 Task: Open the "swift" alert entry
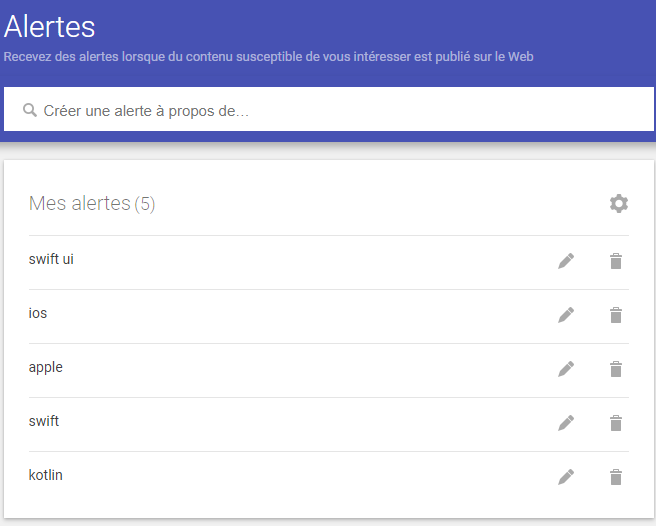(44, 422)
